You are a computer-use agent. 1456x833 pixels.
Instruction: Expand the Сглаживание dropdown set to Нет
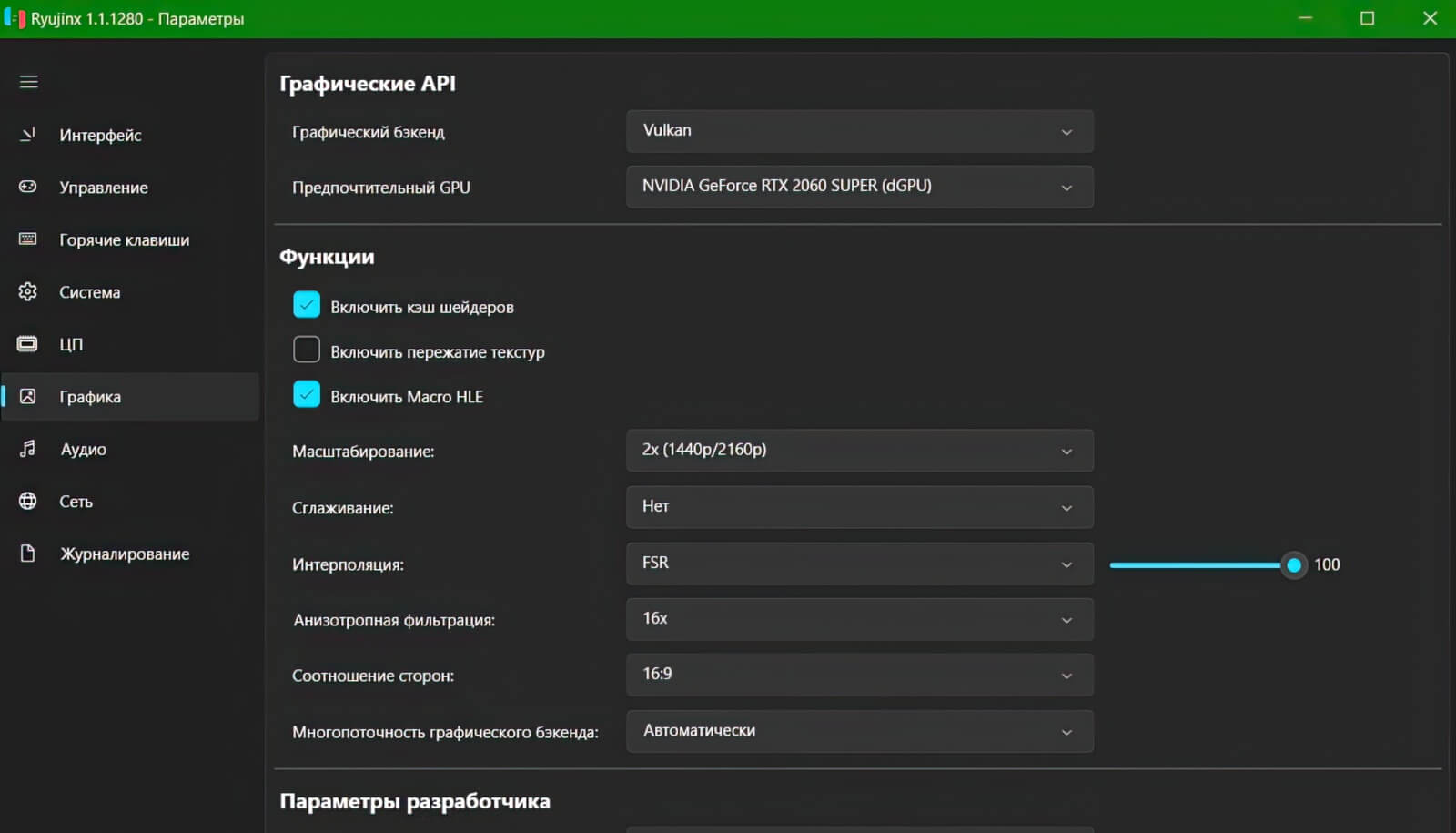pos(860,507)
